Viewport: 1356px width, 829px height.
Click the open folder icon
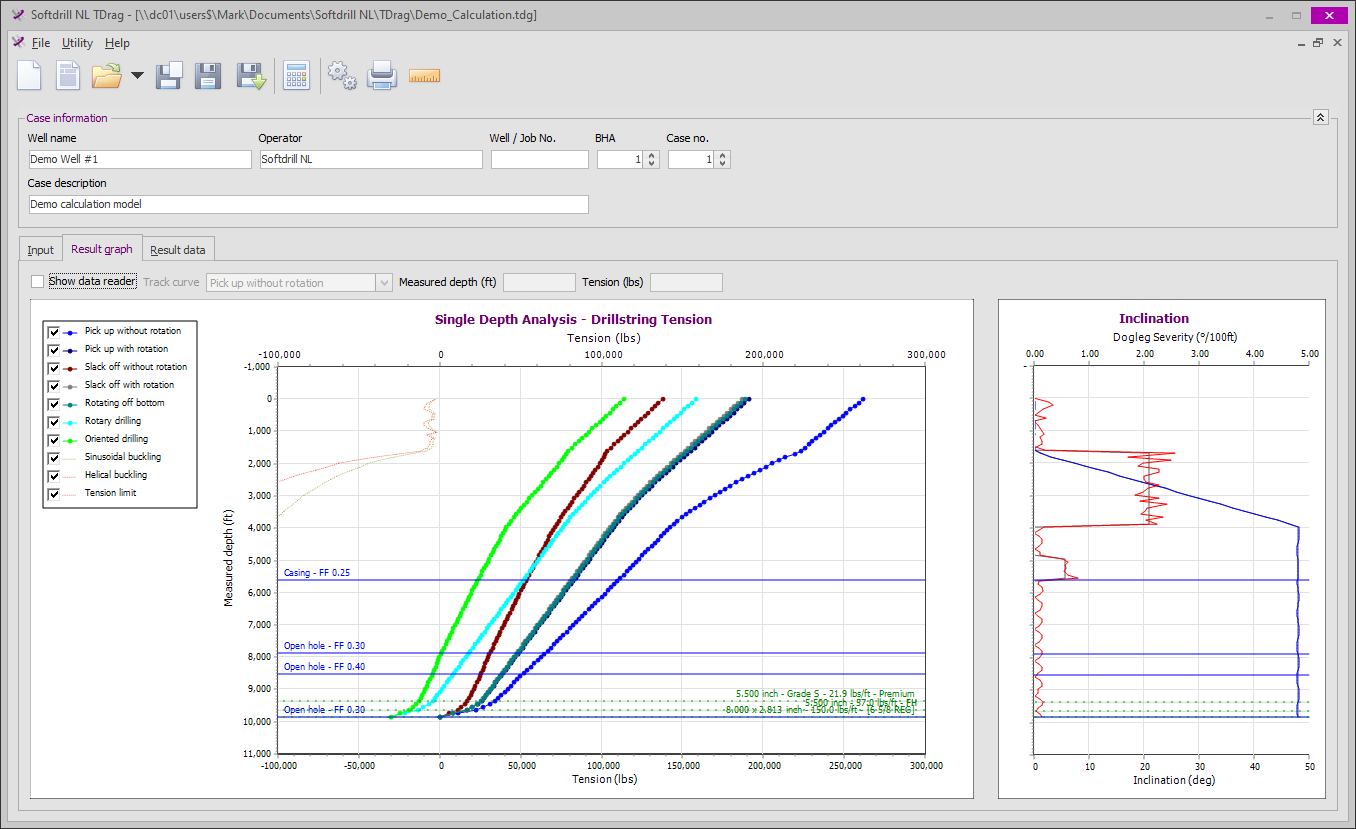click(x=106, y=76)
